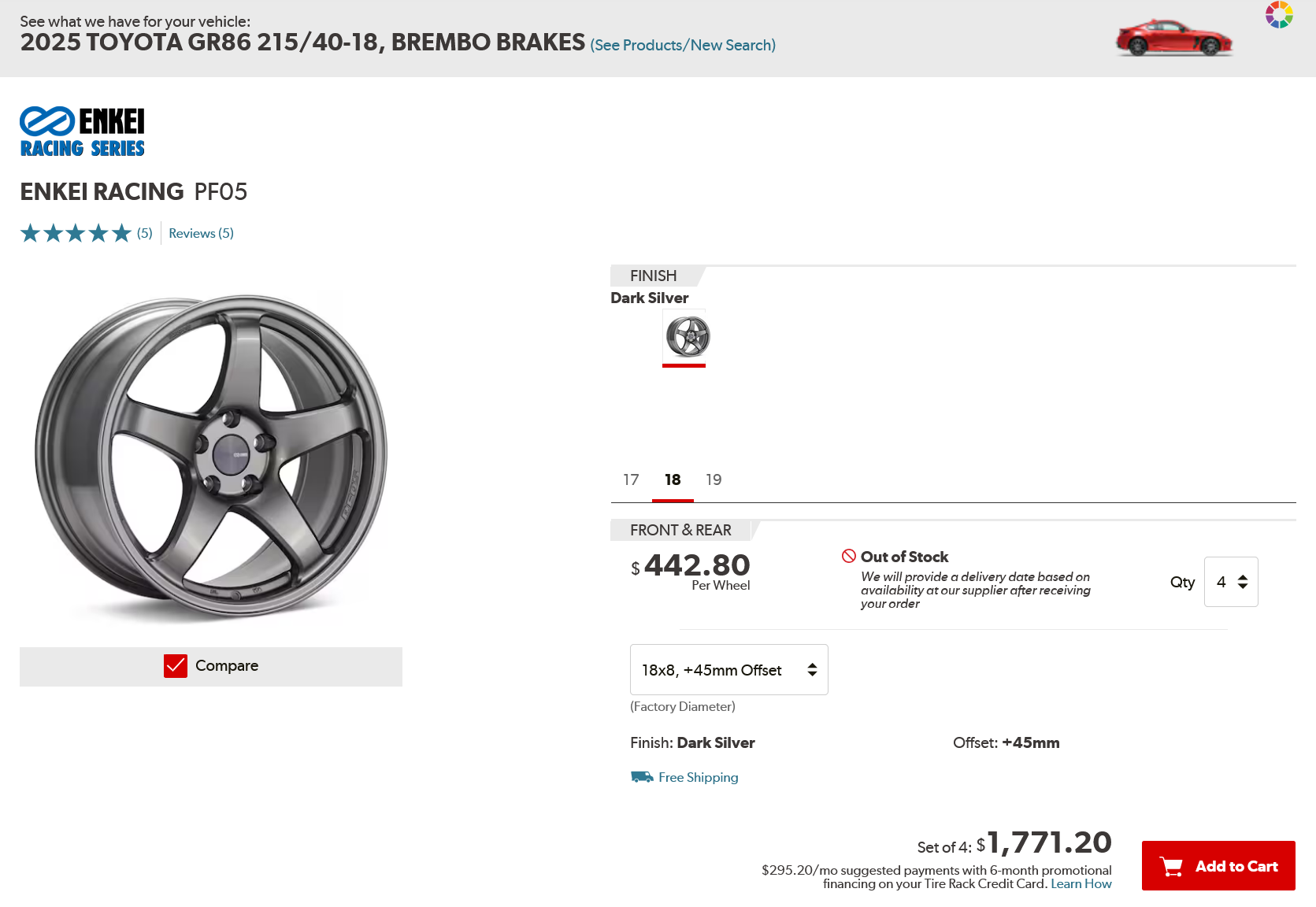The width and height of the screenshot is (1316, 907).
Task: Click the Free Shipping truck icon
Action: 642,777
